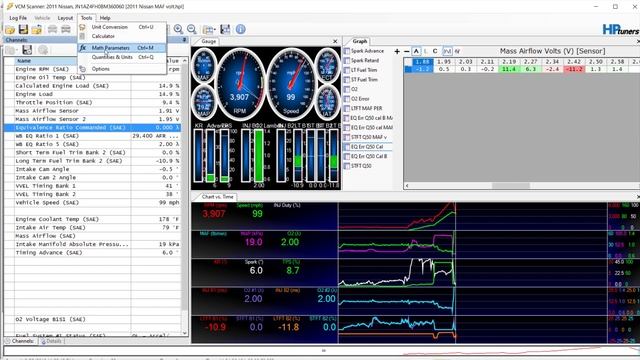The height and width of the screenshot is (360, 640).
Task: Click the minus button in Graph toolbar
Action: (x=407, y=51)
